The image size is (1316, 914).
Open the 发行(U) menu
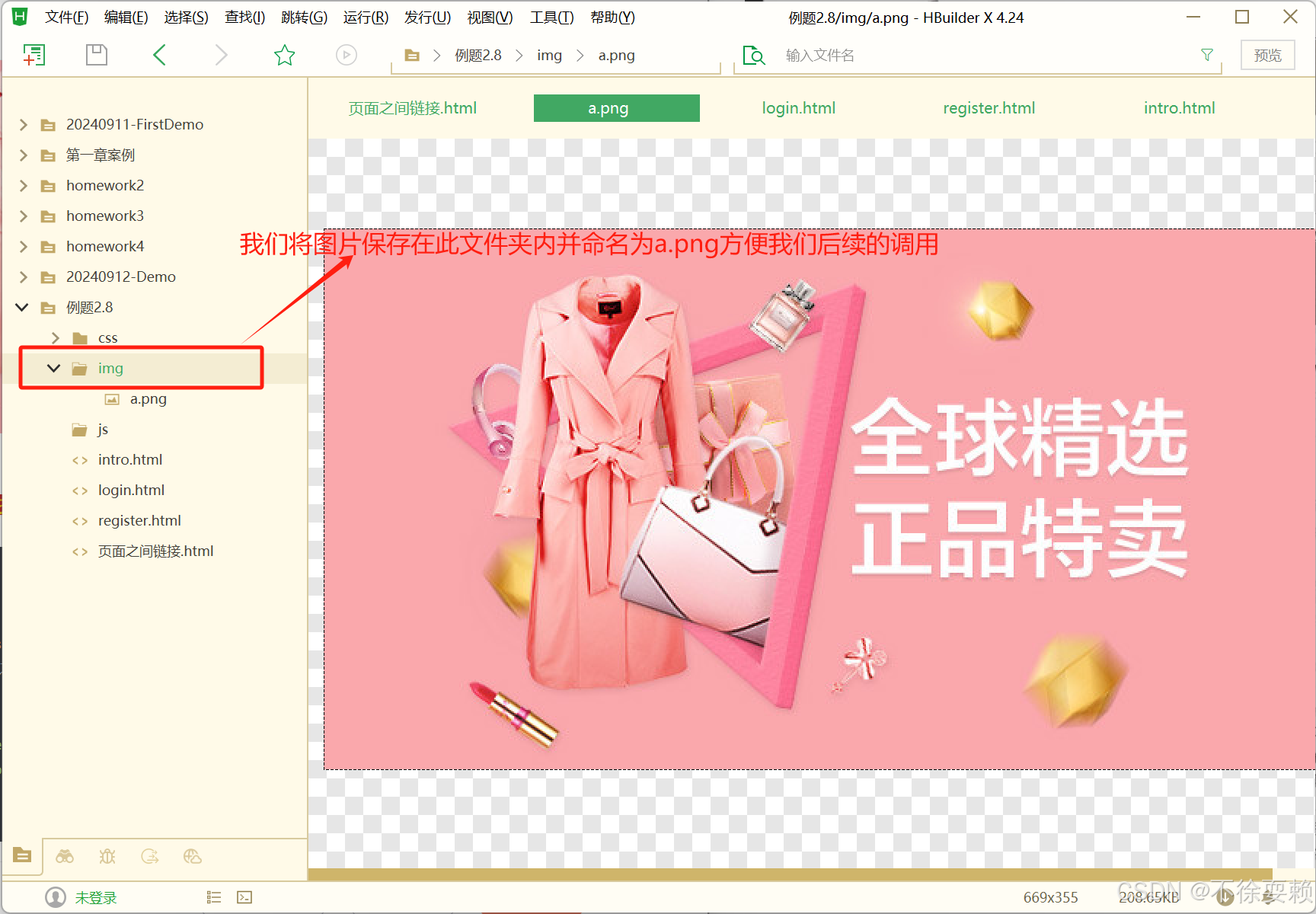tap(427, 17)
